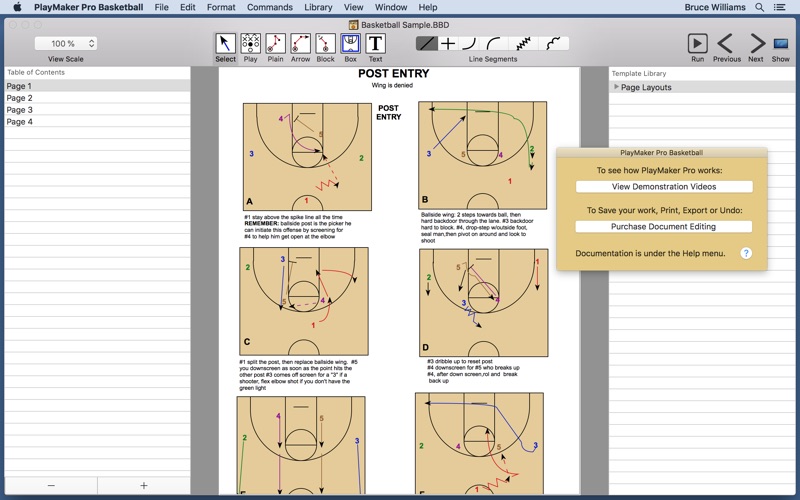Screen dimensions: 800x500
Task: Click the caption text under diagram C
Action: [298, 375]
